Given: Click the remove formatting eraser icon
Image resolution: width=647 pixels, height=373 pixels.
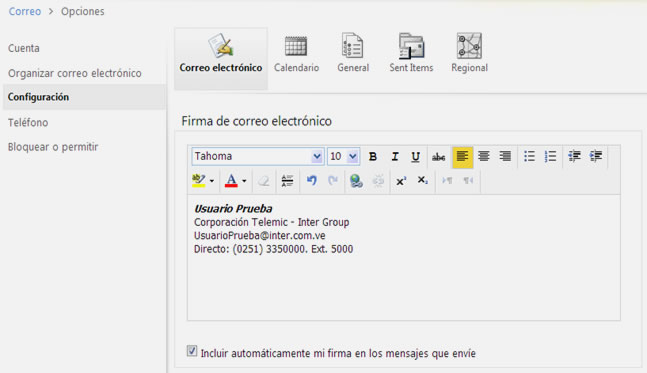Looking at the screenshot, I should point(264,181).
